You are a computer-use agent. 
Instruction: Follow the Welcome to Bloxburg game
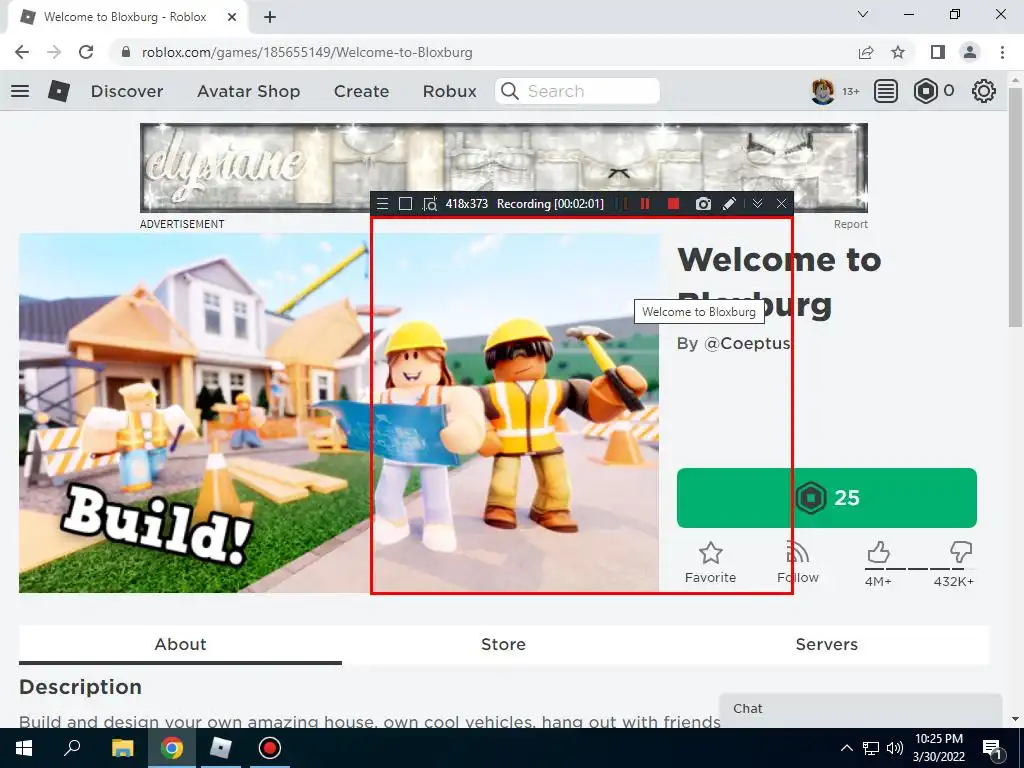pos(797,563)
